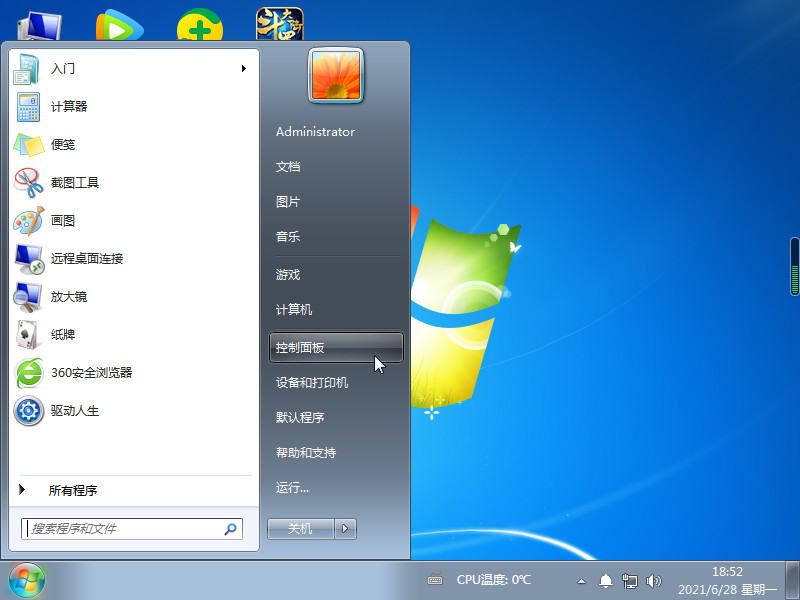The height and width of the screenshot is (600, 800).
Task: Click the search programs and files box
Action: tap(124, 528)
